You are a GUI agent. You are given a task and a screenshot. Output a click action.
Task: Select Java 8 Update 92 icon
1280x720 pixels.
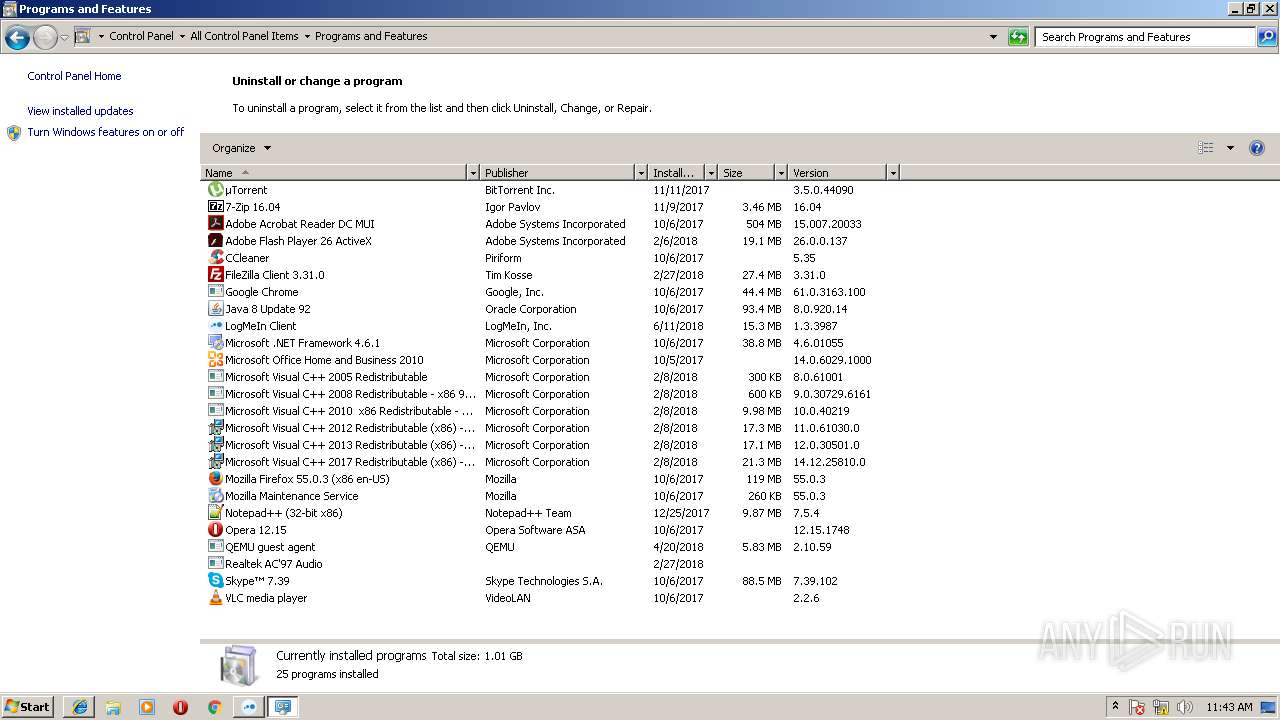pyautogui.click(x=215, y=309)
